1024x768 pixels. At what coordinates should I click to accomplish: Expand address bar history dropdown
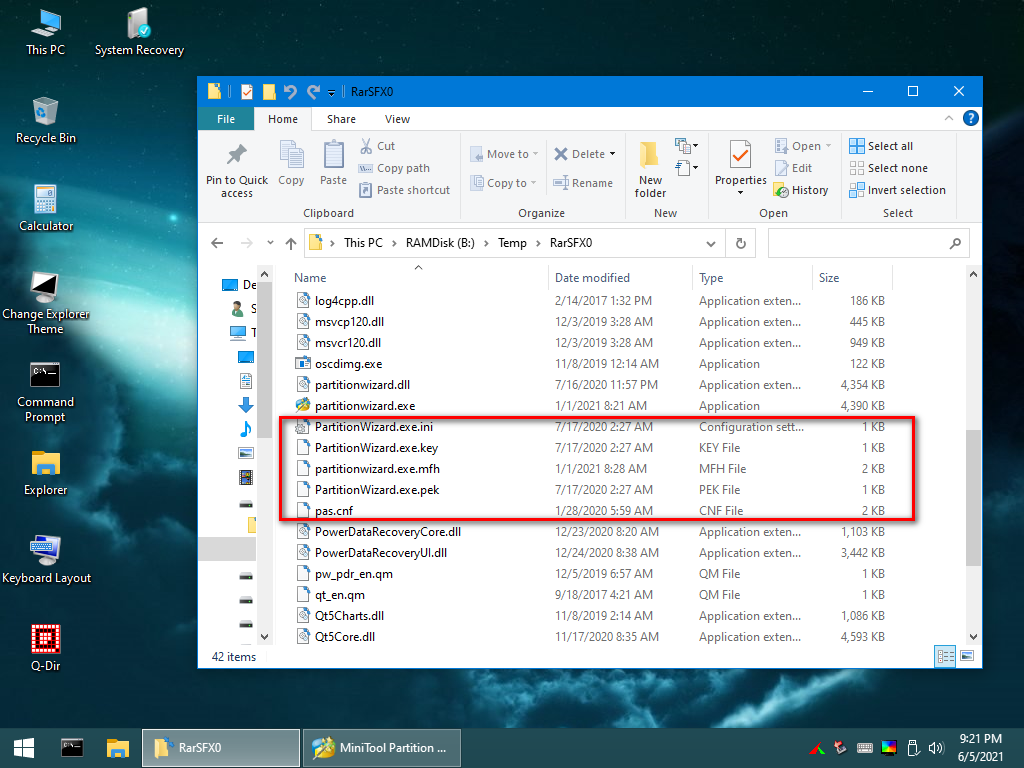point(711,243)
